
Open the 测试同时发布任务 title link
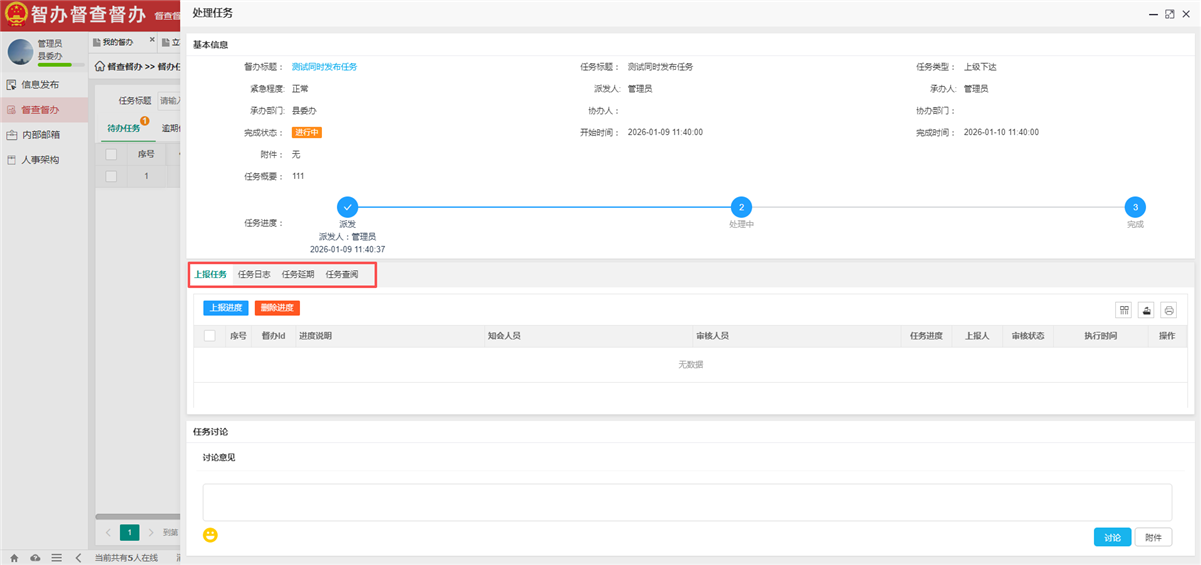pyautogui.click(x=324, y=67)
